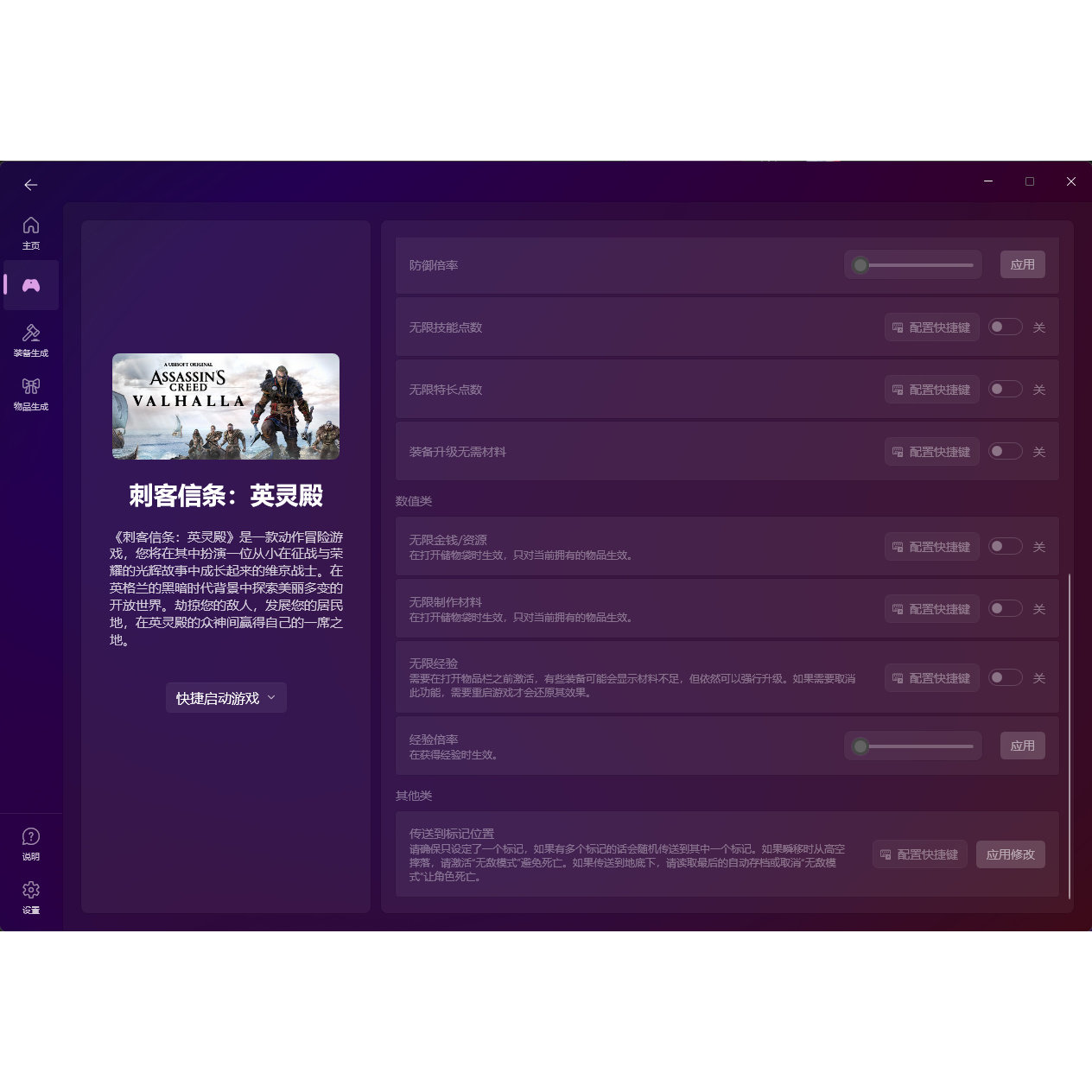The width and height of the screenshot is (1092, 1092).
Task: Select the game controller sidebar icon
Action: [x=31, y=285]
